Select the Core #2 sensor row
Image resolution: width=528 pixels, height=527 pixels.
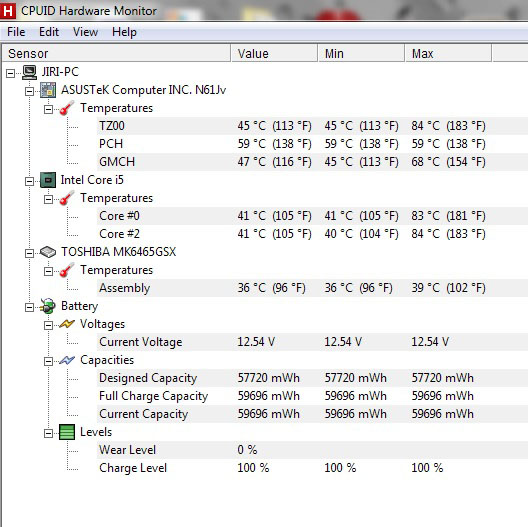coord(312,234)
